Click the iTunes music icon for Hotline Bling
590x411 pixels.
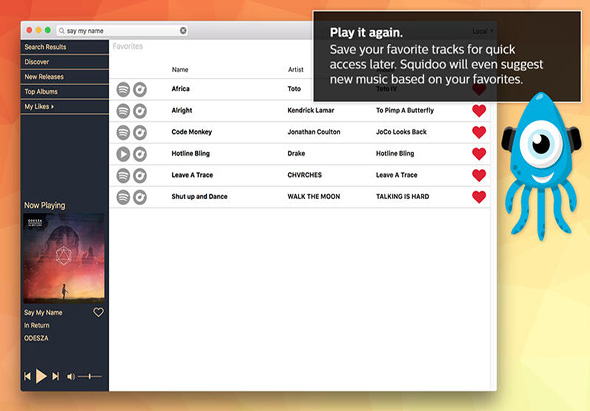(140, 154)
